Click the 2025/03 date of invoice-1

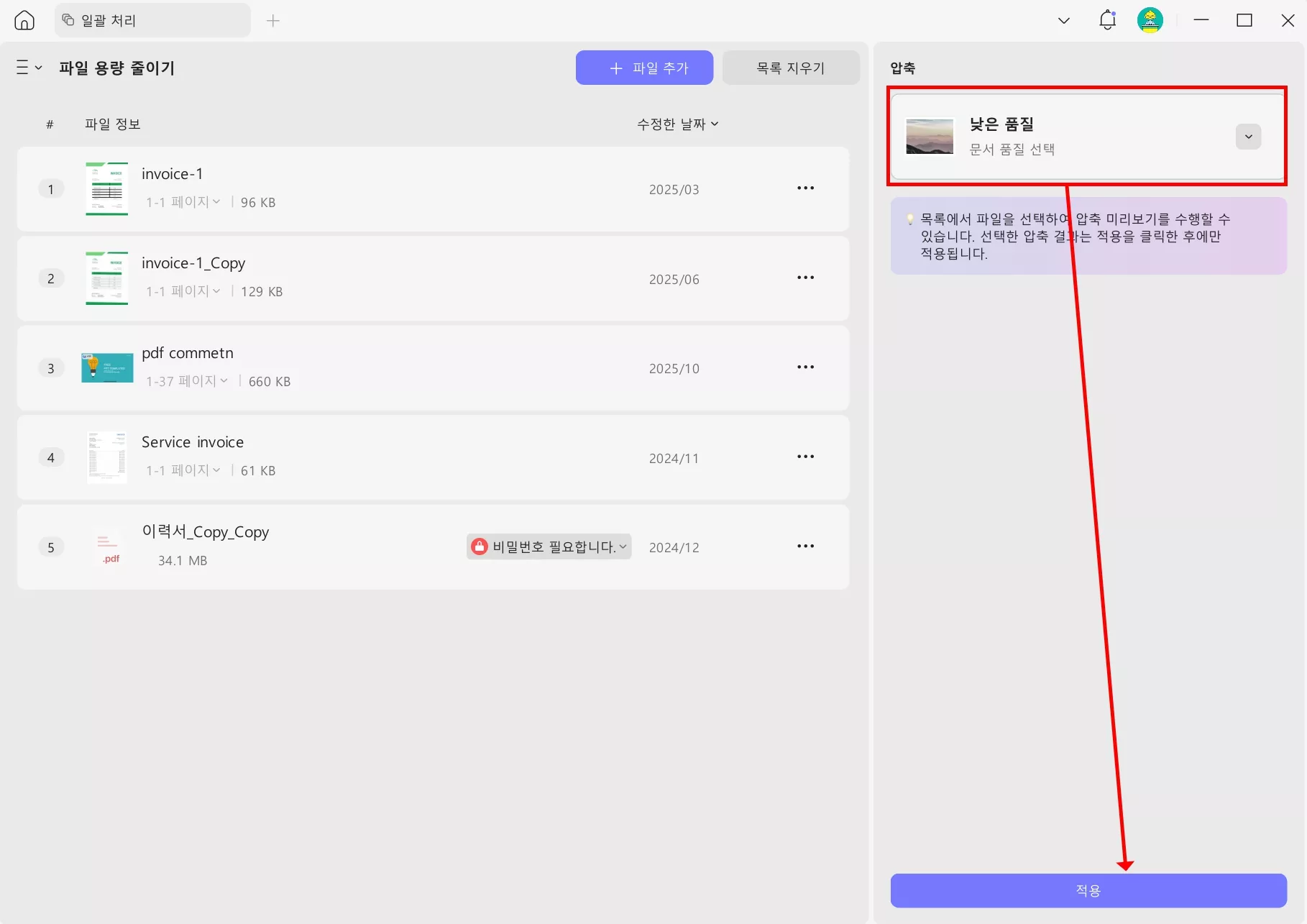(674, 190)
